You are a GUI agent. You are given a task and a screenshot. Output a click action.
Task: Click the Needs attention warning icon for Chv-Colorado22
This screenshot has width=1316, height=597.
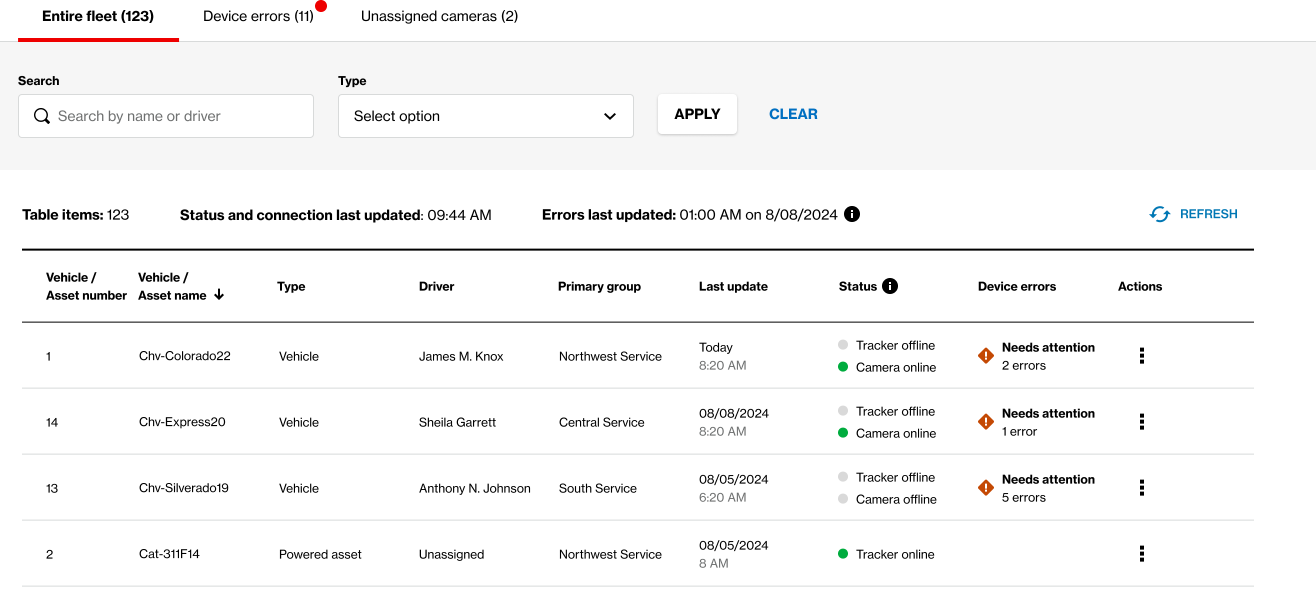[x=985, y=356]
